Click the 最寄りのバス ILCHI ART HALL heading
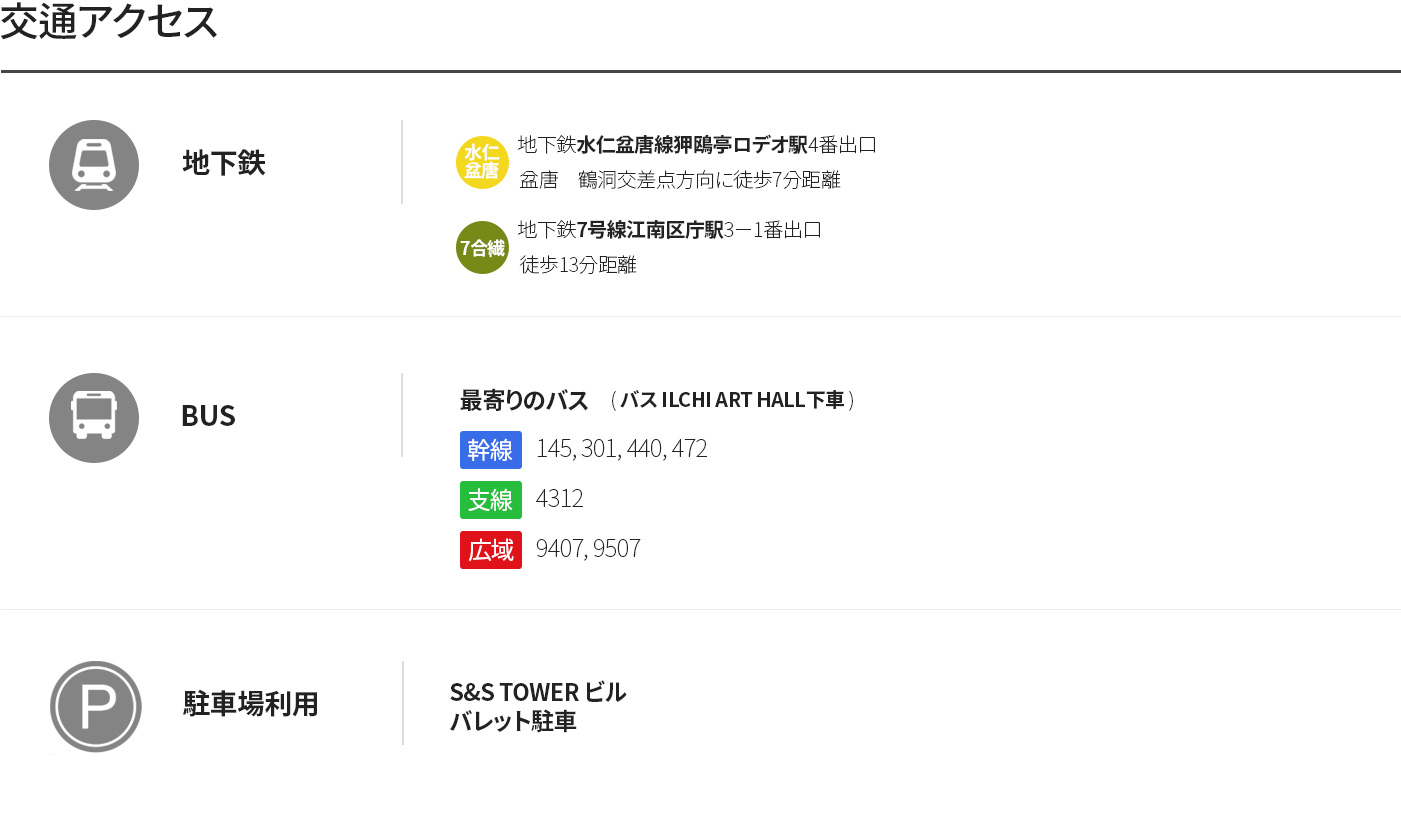This screenshot has width=1401, height=813. 657,401
